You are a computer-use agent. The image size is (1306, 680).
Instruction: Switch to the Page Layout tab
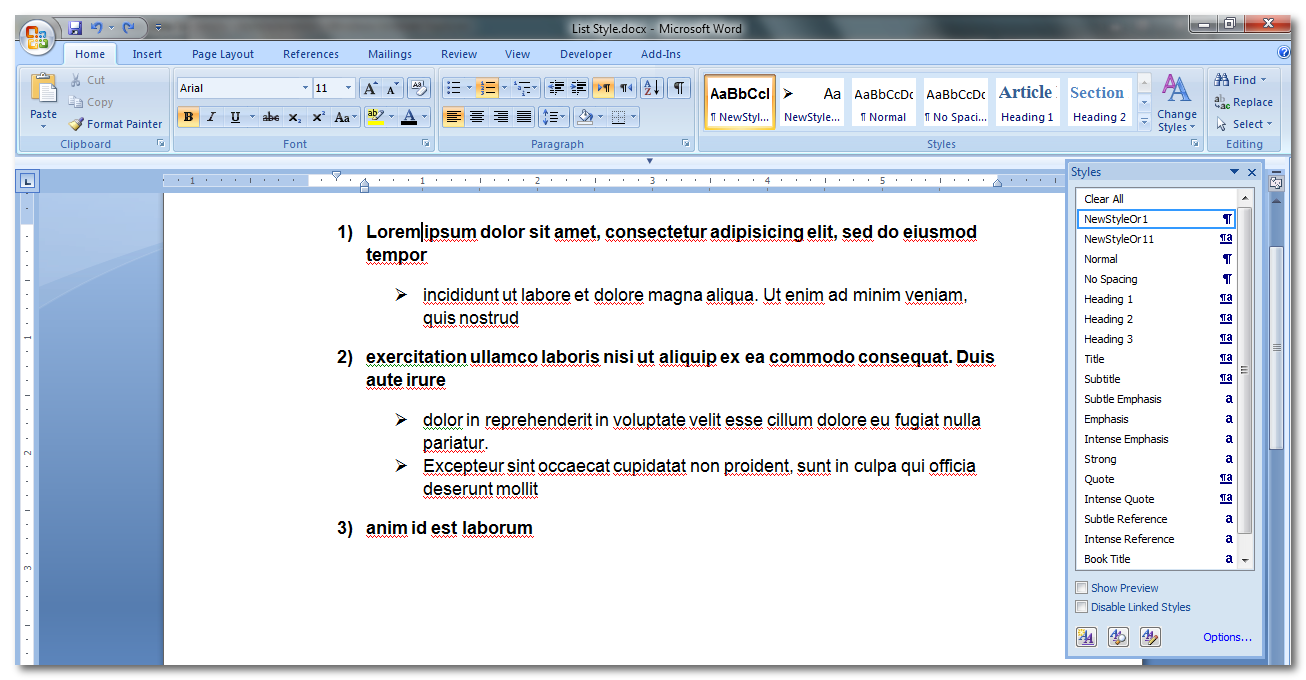tap(222, 54)
